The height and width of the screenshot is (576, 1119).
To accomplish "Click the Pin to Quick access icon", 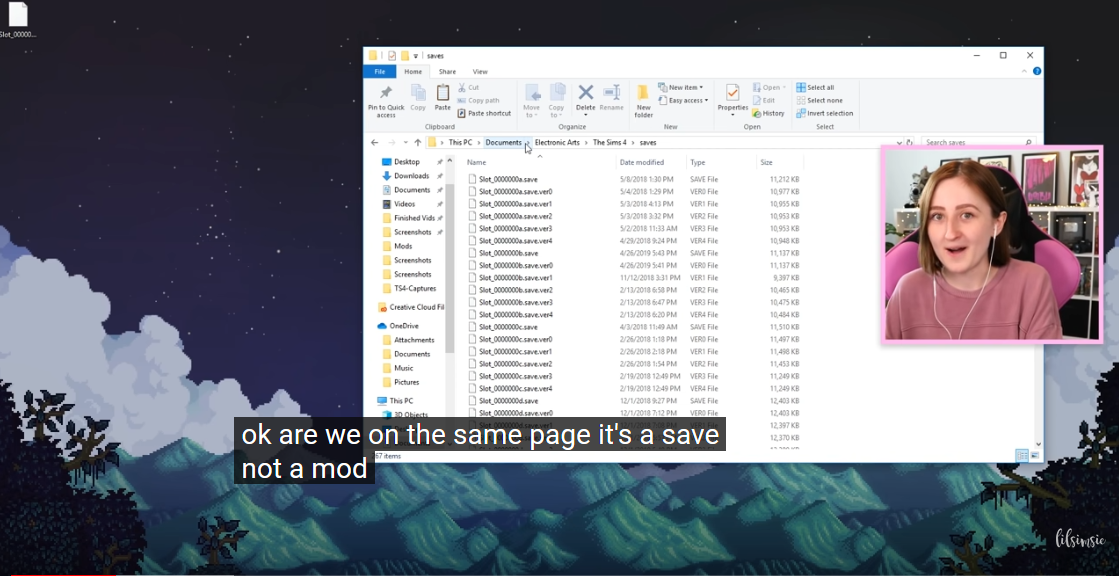I will 386,94.
